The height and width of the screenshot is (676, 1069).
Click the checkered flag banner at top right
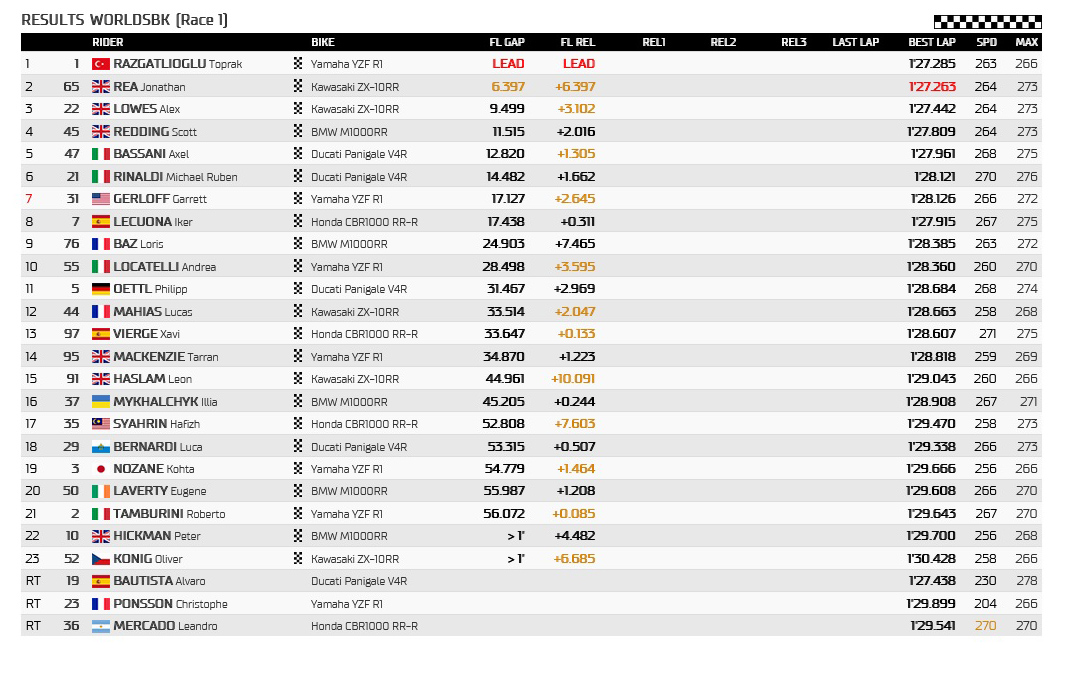987,21
